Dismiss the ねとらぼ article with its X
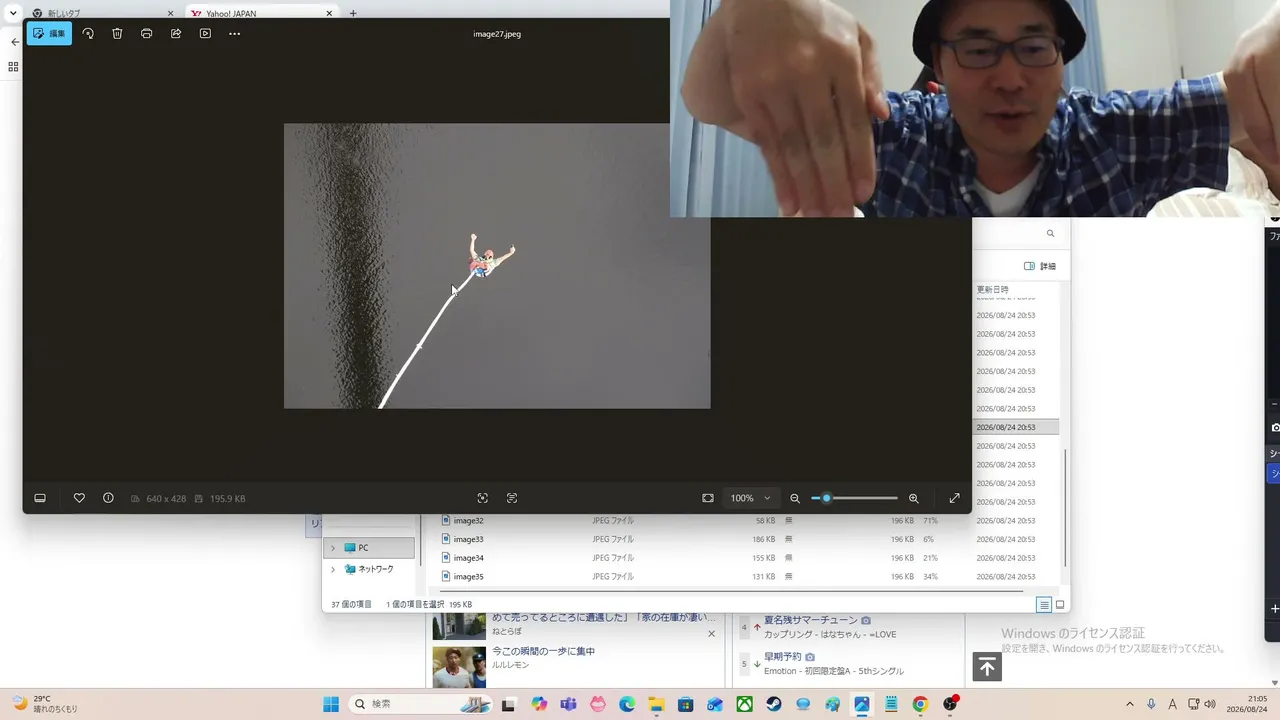1280x720 pixels. point(712,633)
